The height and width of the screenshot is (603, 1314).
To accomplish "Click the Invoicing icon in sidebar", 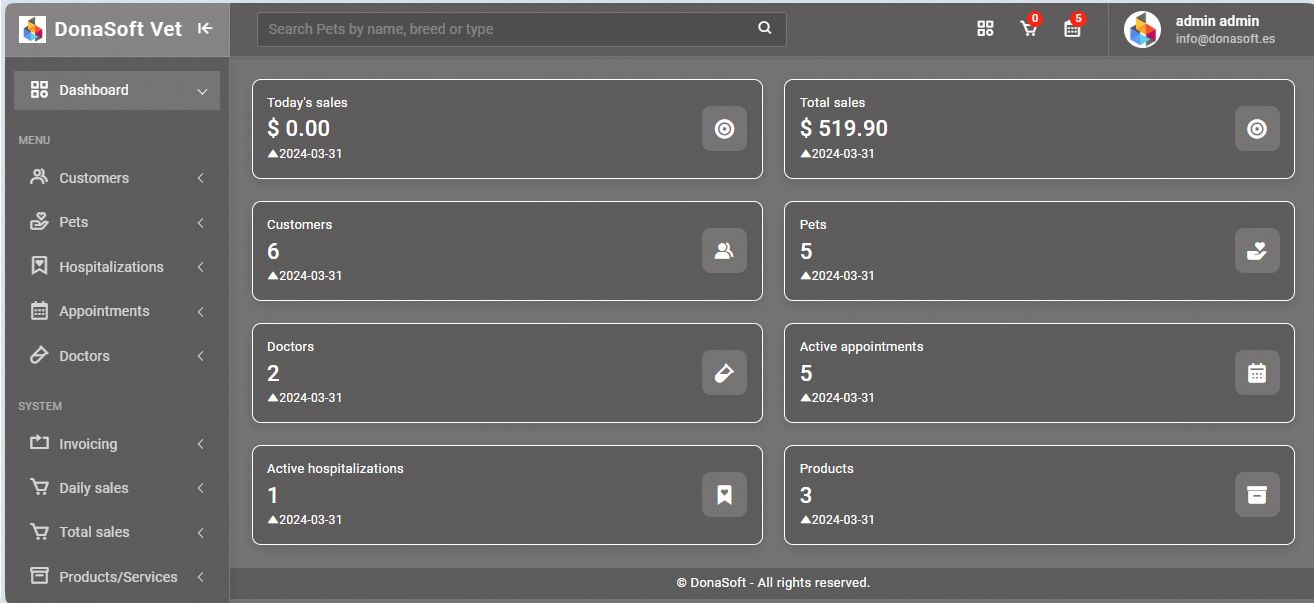I will point(39,443).
